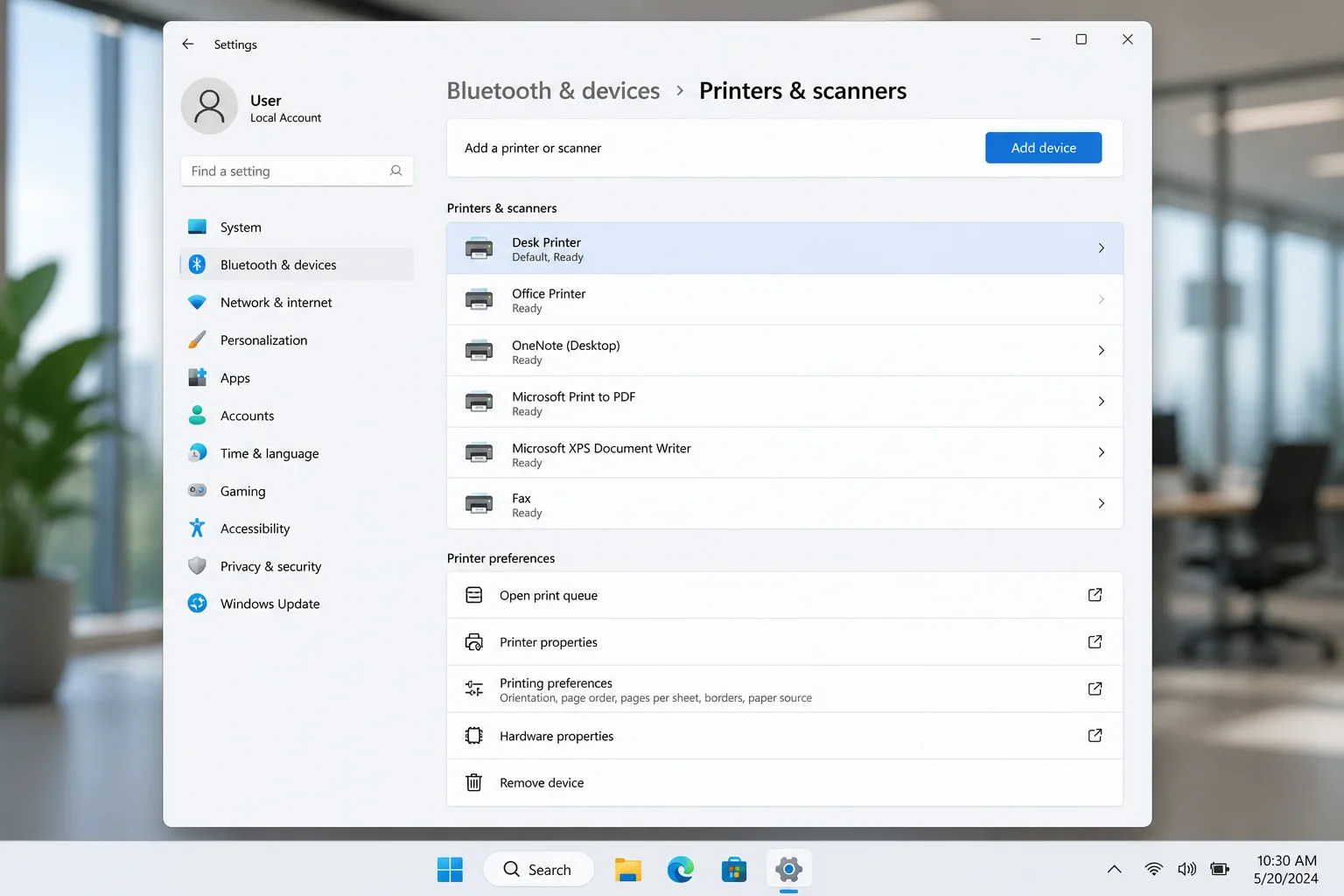This screenshot has height=896, width=1344.
Task: Click the volume speaker tray icon
Action: [1186, 869]
